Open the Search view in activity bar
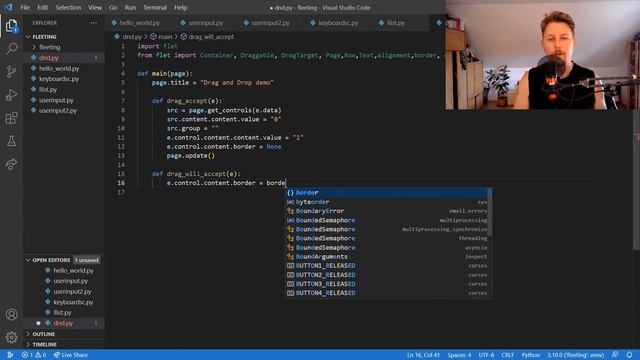This screenshot has height=360, width=640. (x=11, y=49)
